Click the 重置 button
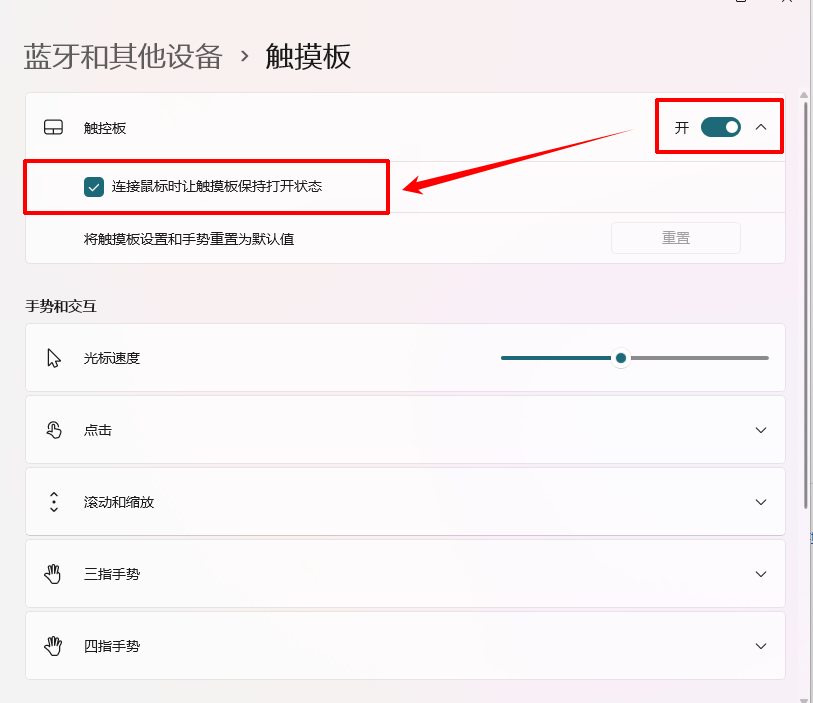 pyautogui.click(x=676, y=238)
